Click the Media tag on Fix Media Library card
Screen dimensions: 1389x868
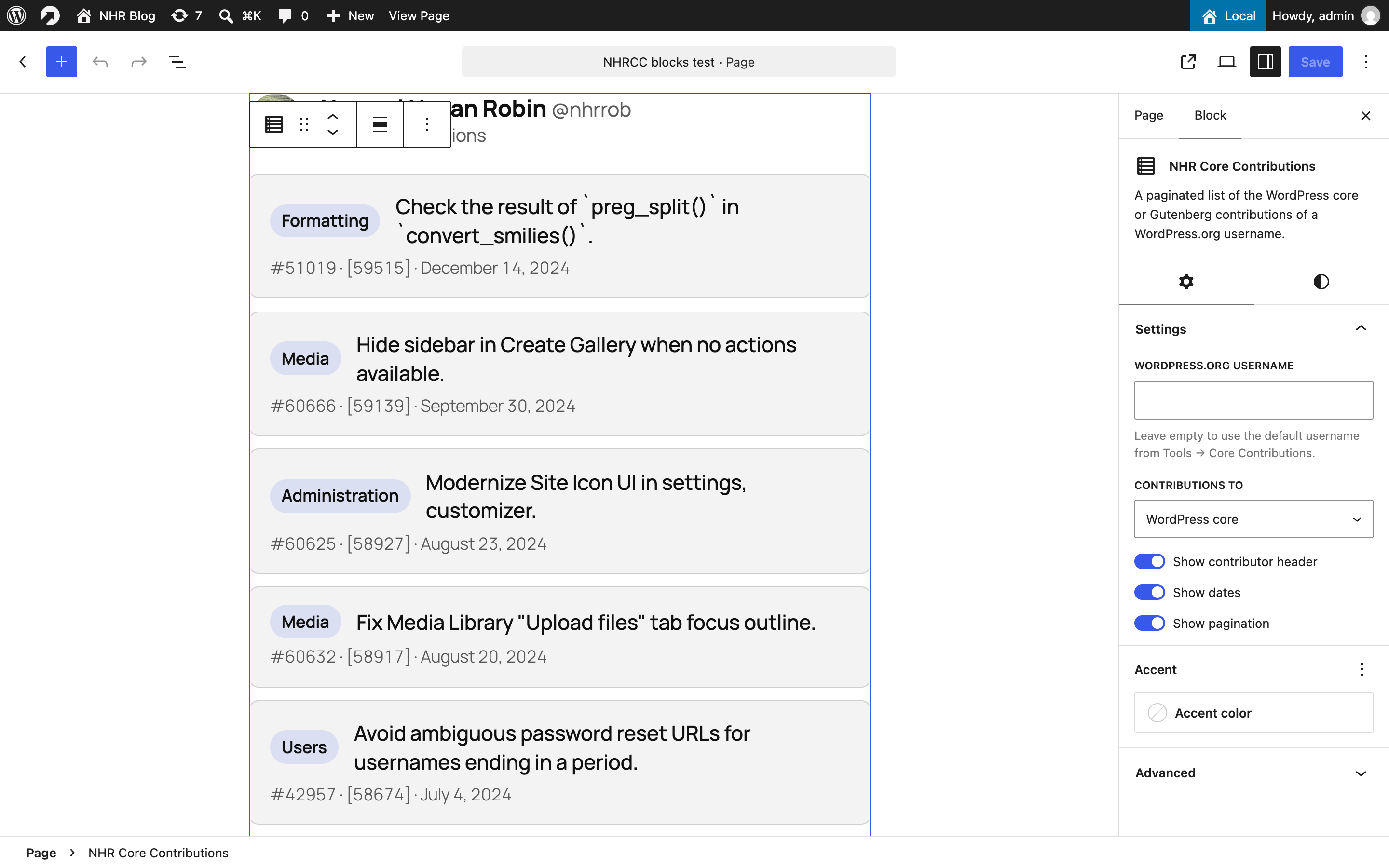point(305,622)
